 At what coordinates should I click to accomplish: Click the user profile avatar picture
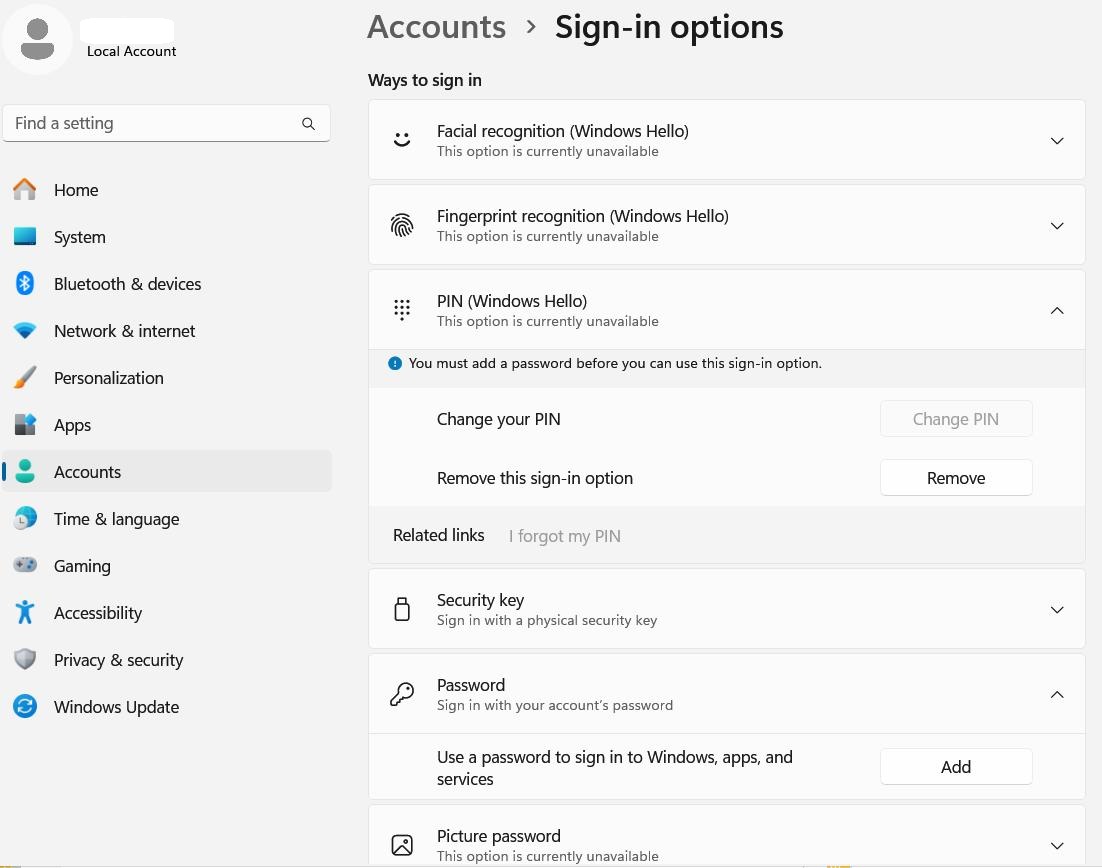click(38, 38)
